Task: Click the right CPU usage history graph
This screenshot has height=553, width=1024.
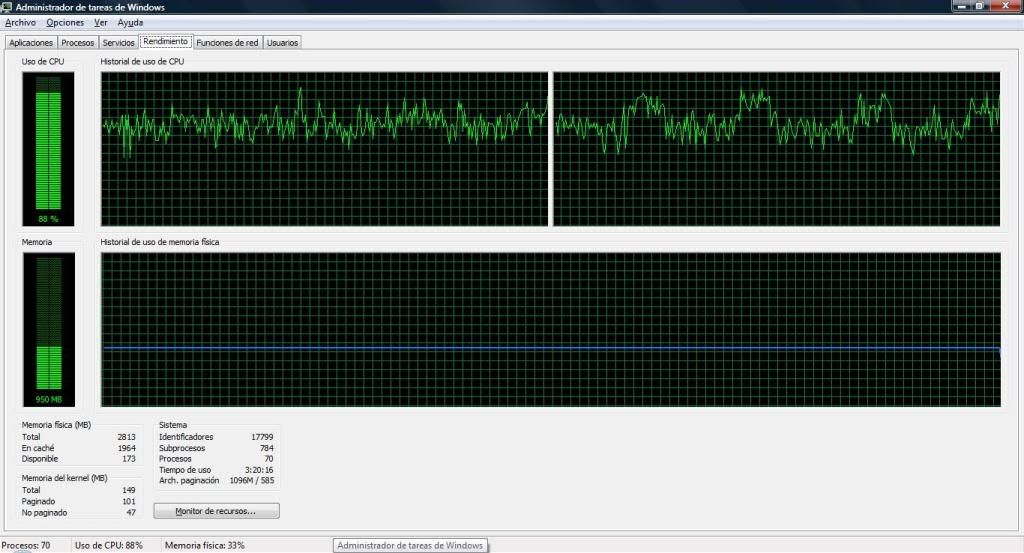Action: [776, 149]
